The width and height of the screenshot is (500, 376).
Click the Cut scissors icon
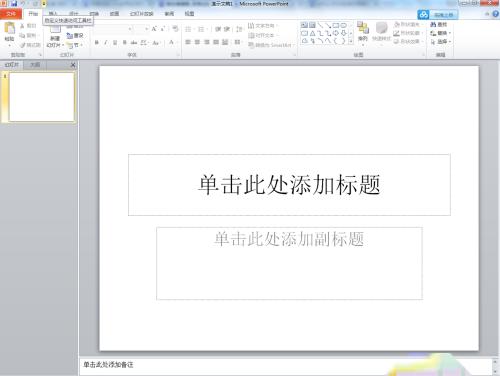pyautogui.click(x=22, y=26)
